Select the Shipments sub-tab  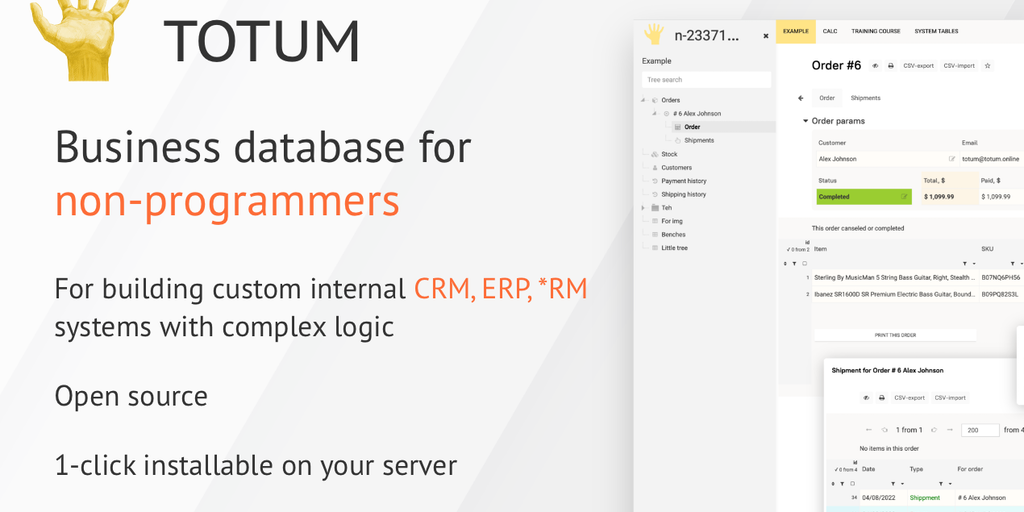(865, 98)
